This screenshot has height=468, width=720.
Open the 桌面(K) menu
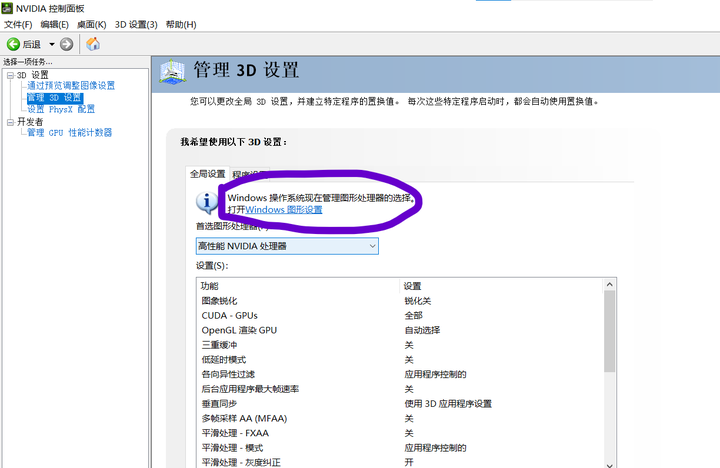91,25
